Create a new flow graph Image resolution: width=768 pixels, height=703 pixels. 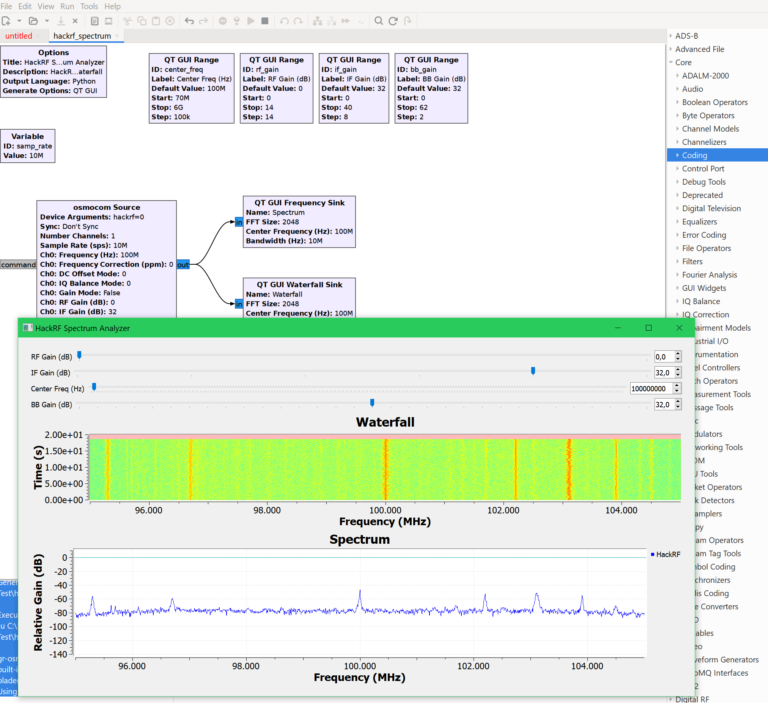click(6, 21)
